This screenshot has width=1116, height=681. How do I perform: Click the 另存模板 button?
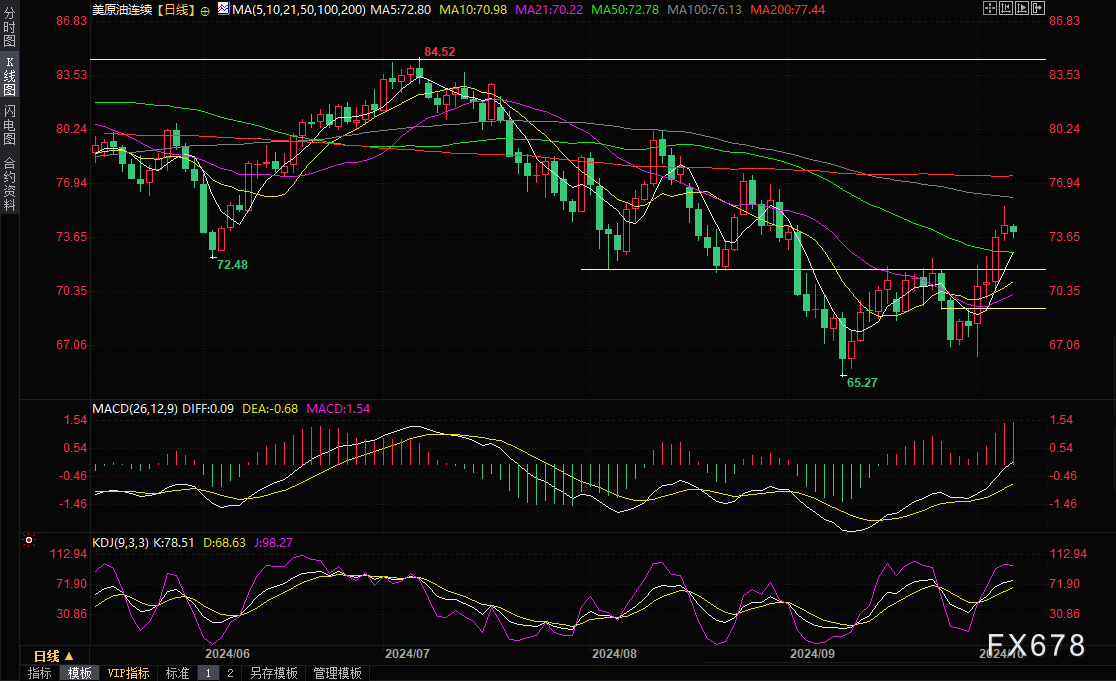tap(273, 673)
